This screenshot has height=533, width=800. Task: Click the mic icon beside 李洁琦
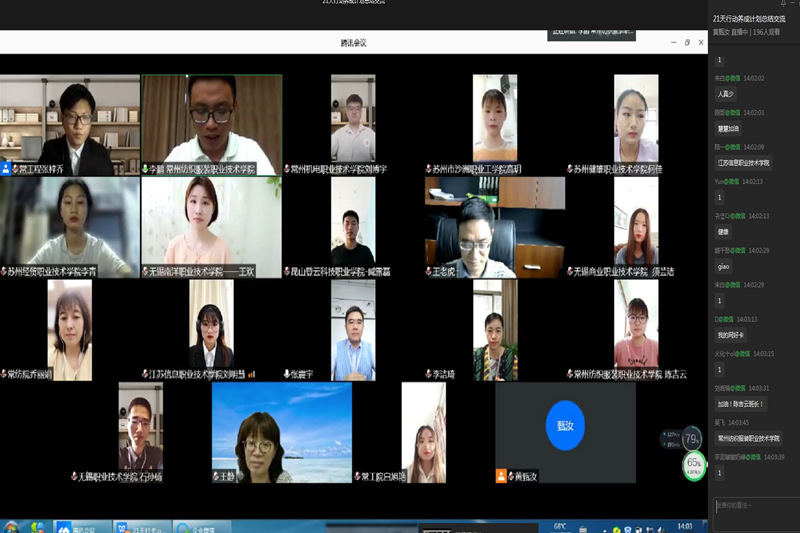[x=429, y=374]
